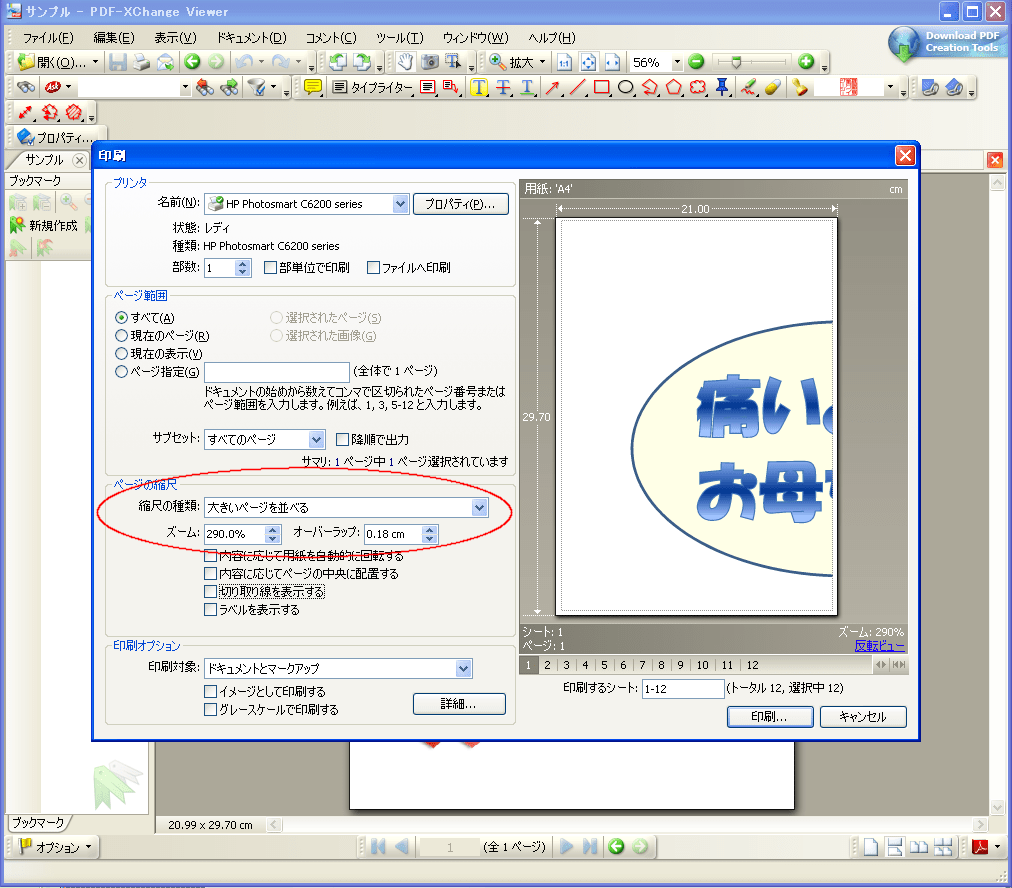This screenshot has height=888, width=1012.
Task: Select the Pushpin attachment tool
Action: pyautogui.click(x=722, y=88)
